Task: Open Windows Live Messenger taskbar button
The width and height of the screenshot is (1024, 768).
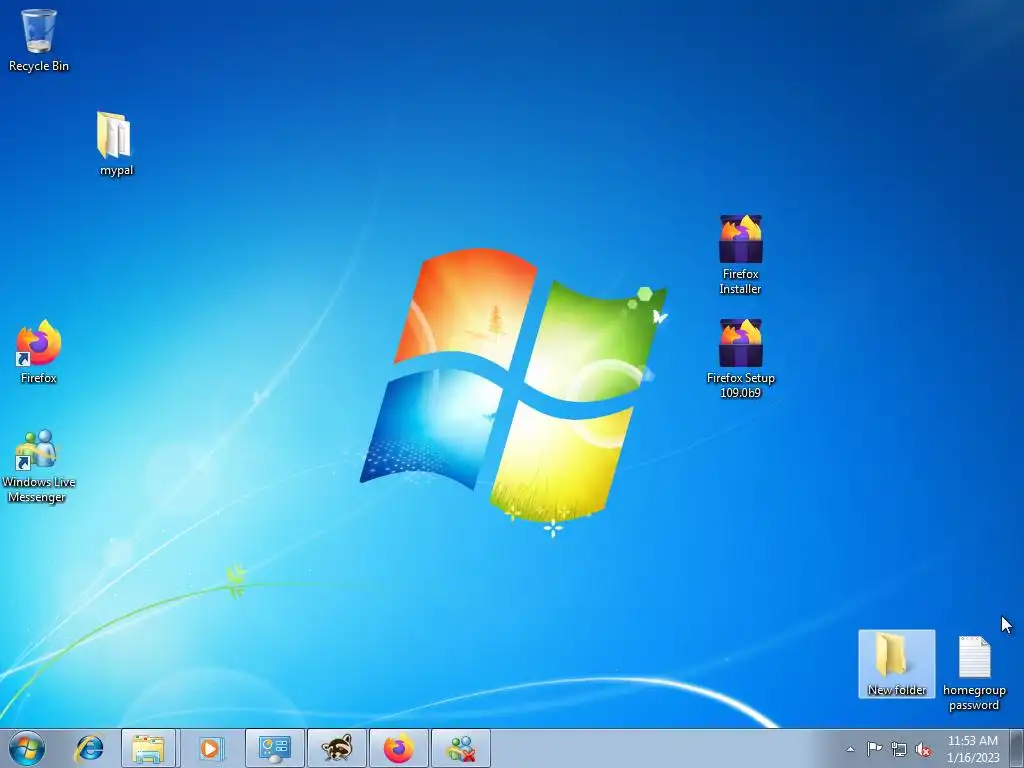Action: (461, 748)
